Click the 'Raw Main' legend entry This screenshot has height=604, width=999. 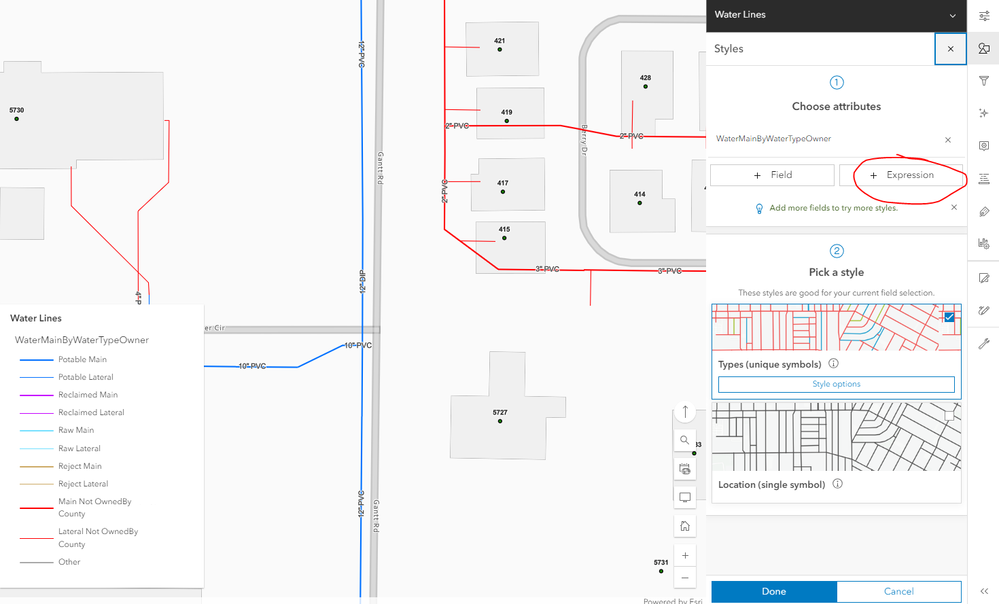(x=76, y=430)
